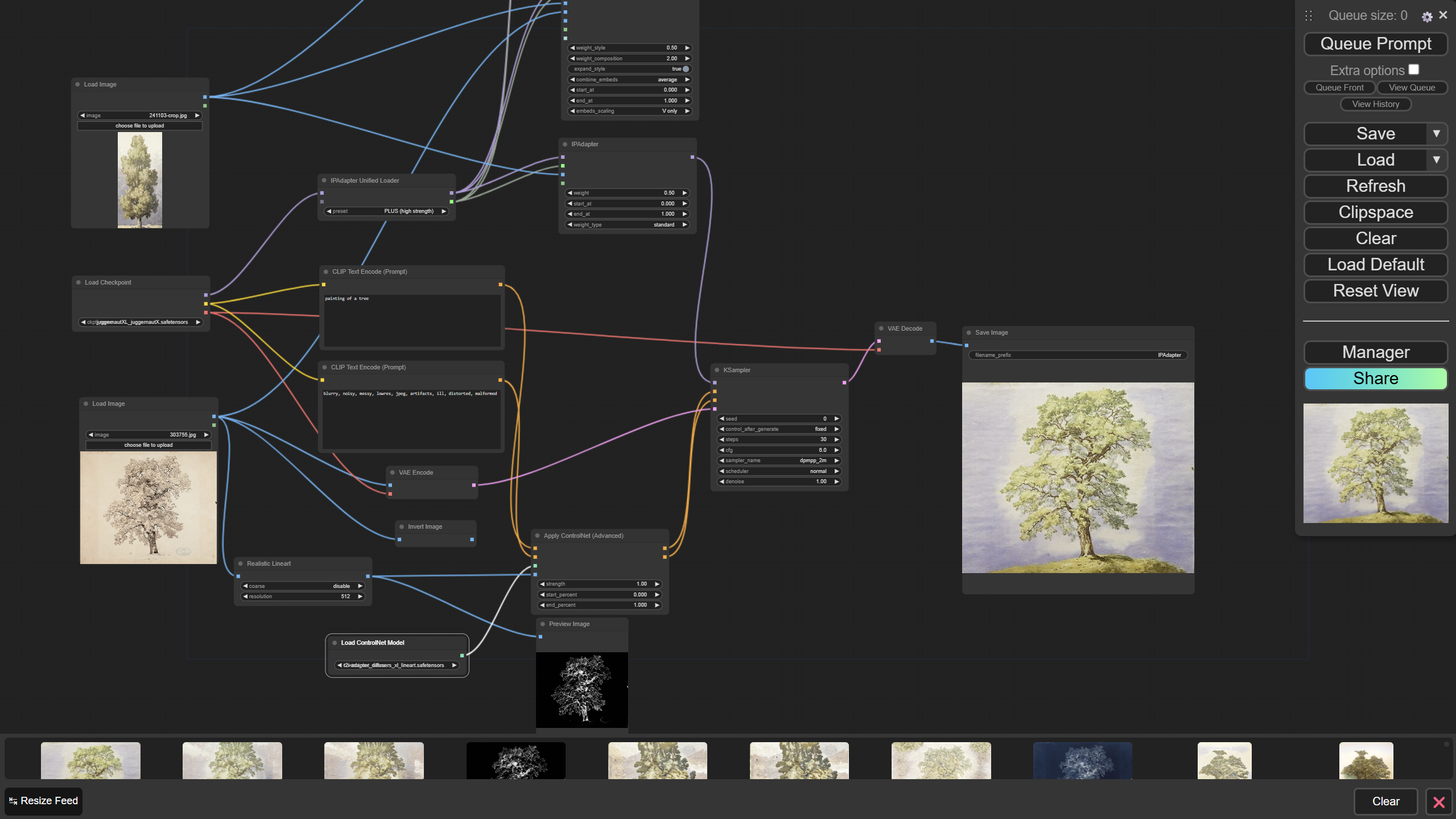Collapse the Save Image node via its dot
1456x819 pixels.
pyautogui.click(x=969, y=332)
